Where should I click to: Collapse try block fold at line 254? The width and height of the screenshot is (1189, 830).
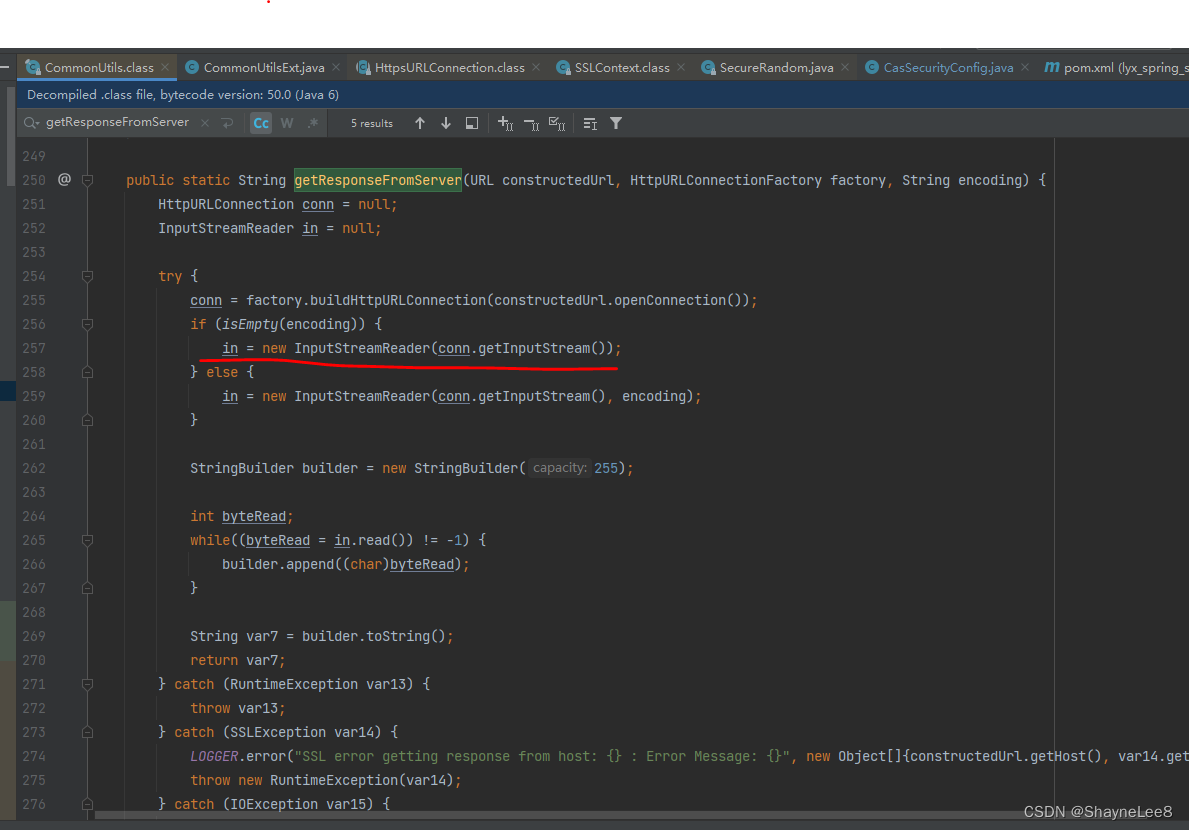point(87,277)
